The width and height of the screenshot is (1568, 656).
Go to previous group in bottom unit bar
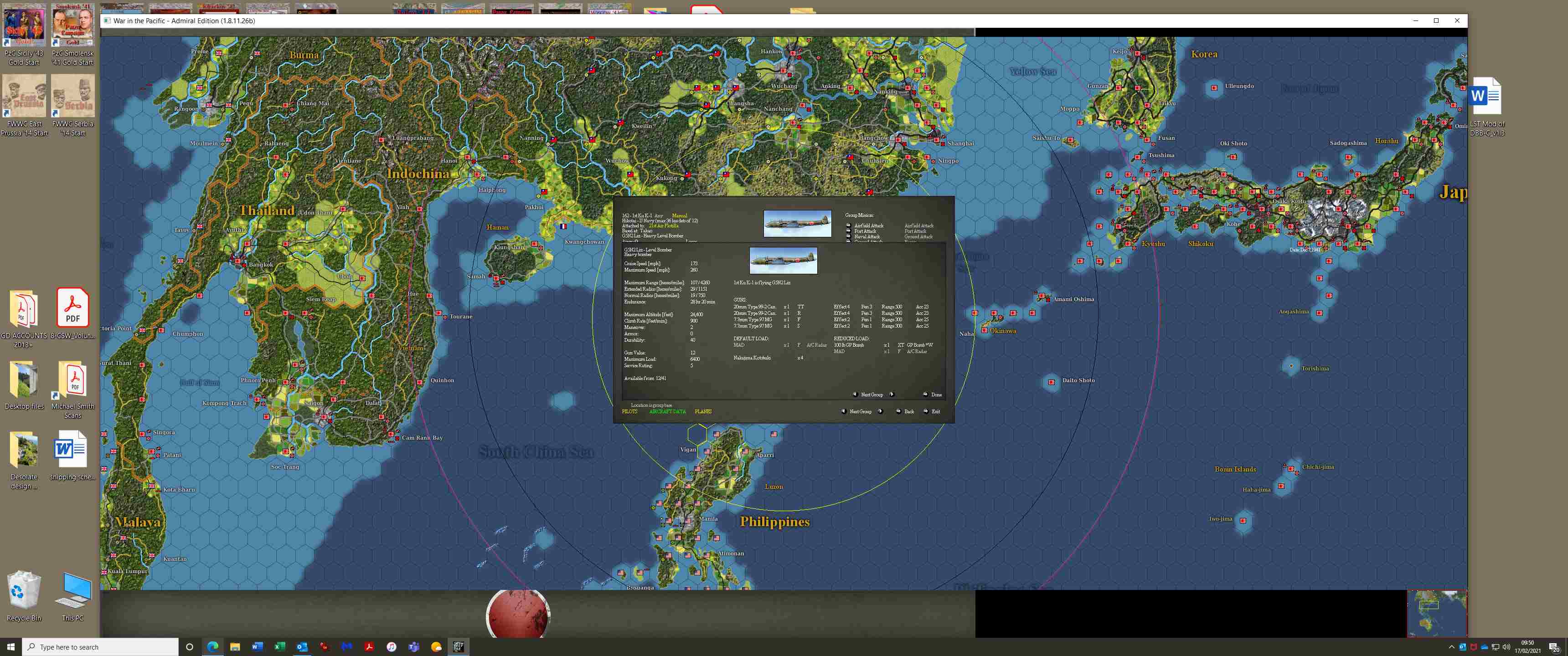[x=843, y=411]
